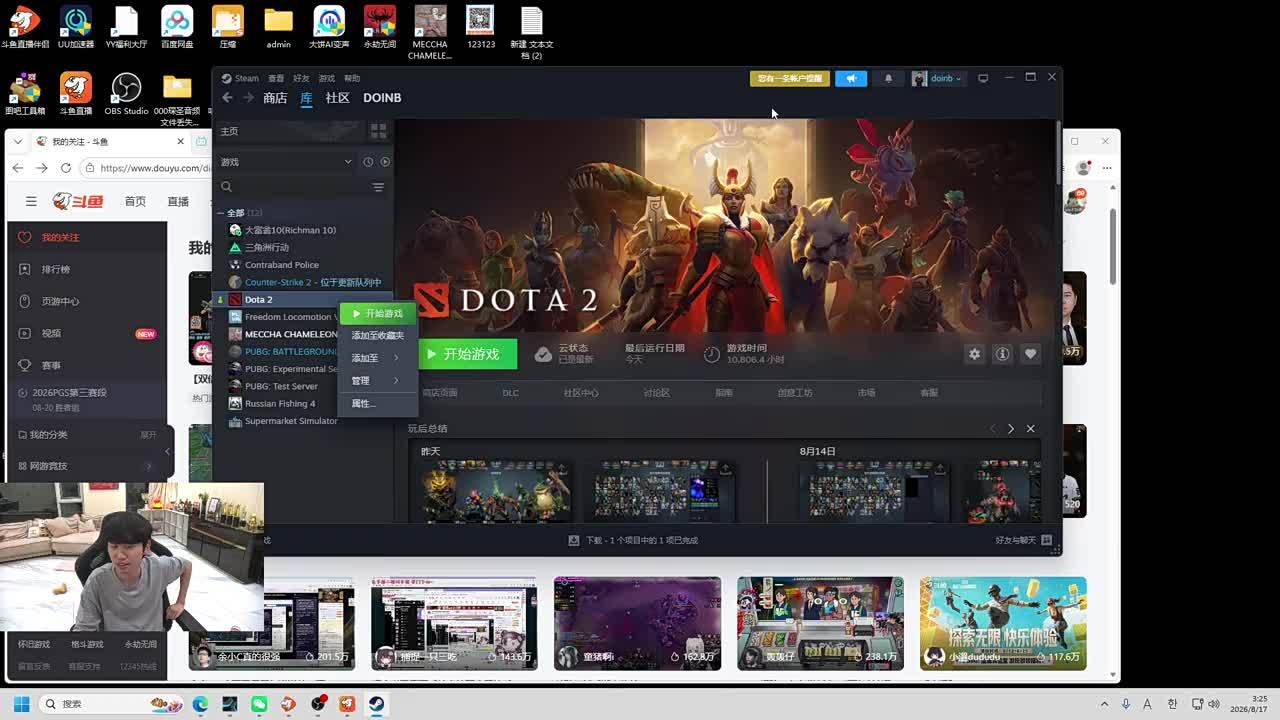Select Russian Fishing 4 in library
The image size is (1280, 720).
[280, 403]
